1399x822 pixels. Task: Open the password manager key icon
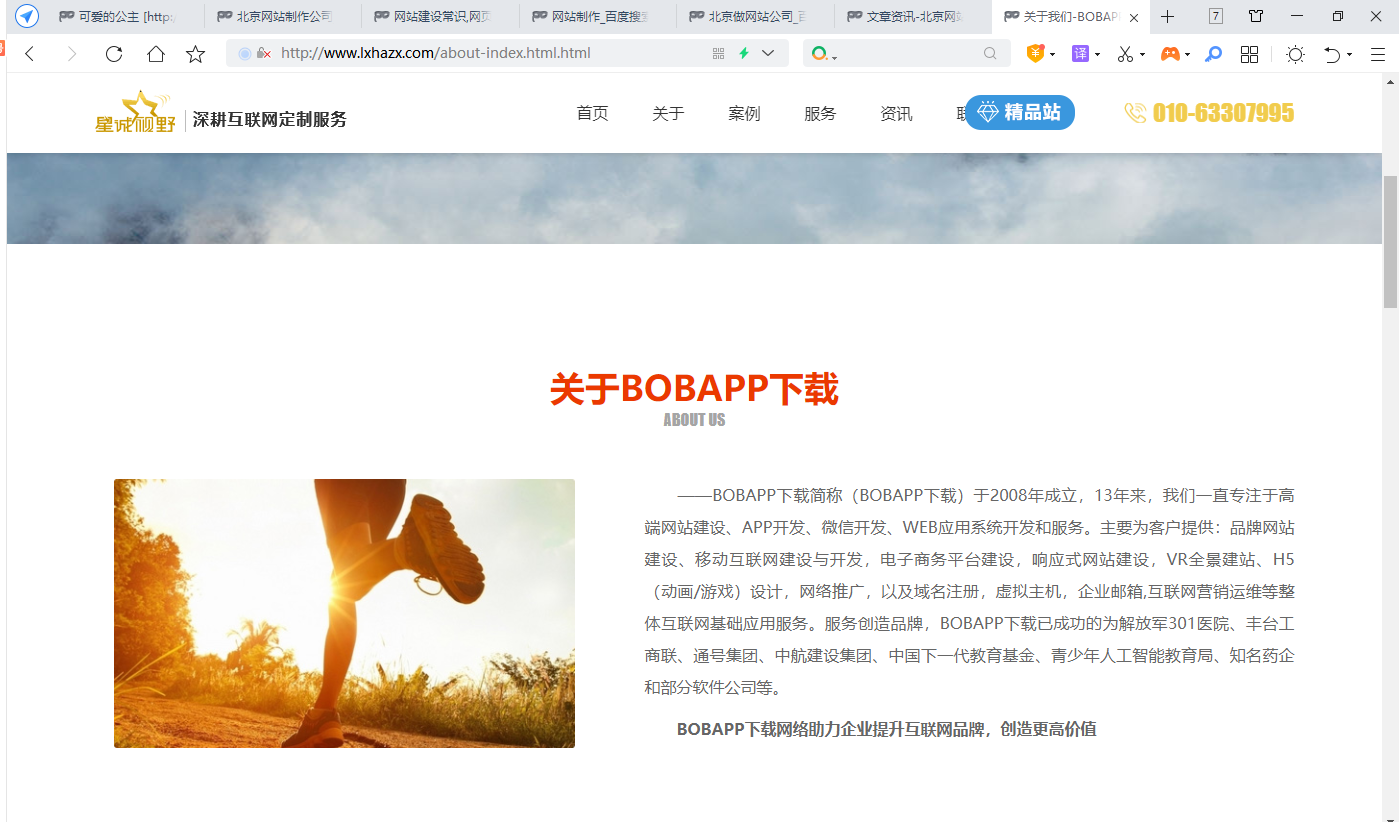(1212, 54)
